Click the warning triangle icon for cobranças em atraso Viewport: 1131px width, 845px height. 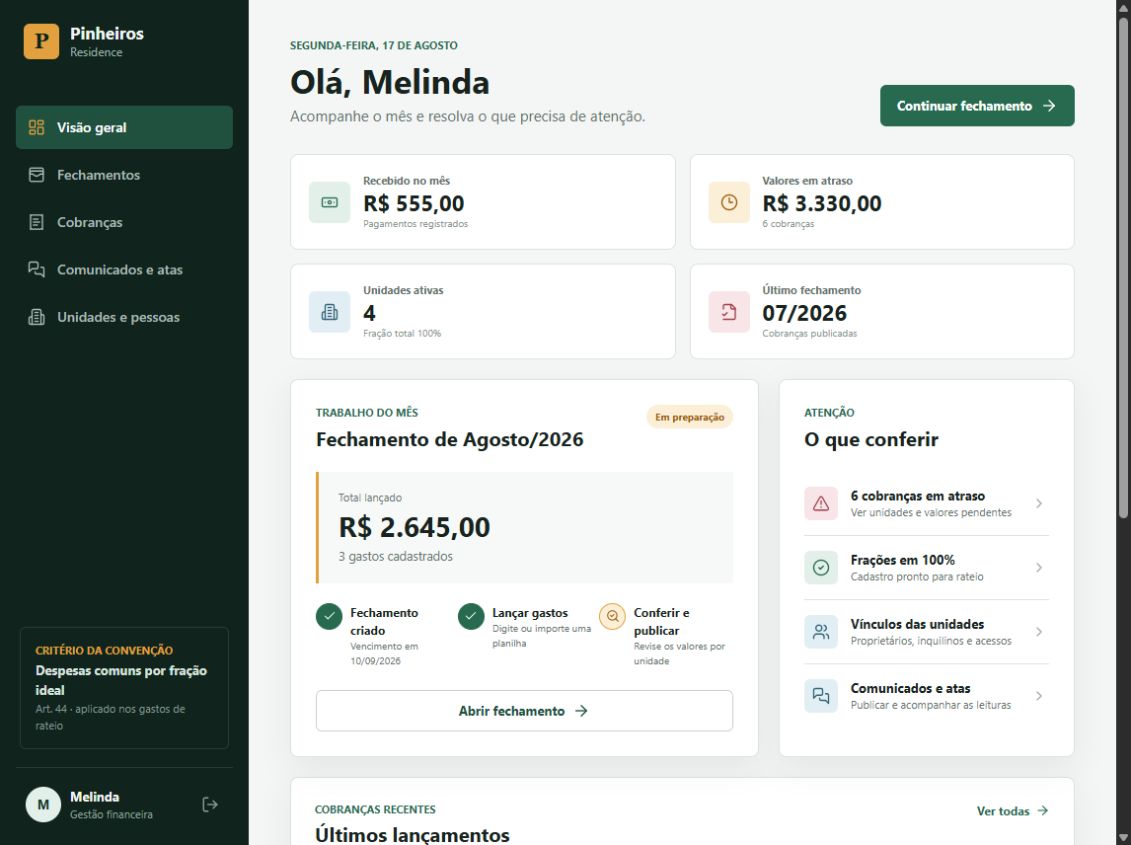pos(821,504)
